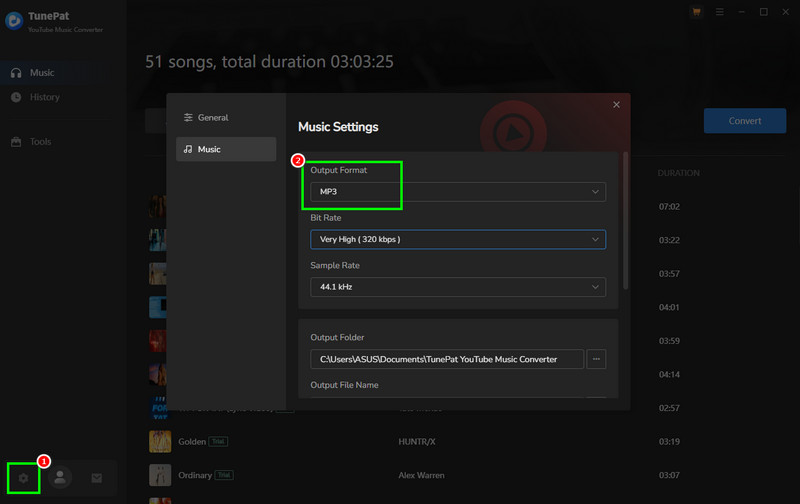800x504 pixels.
Task: Click the DURATION column header
Action: pos(679,173)
